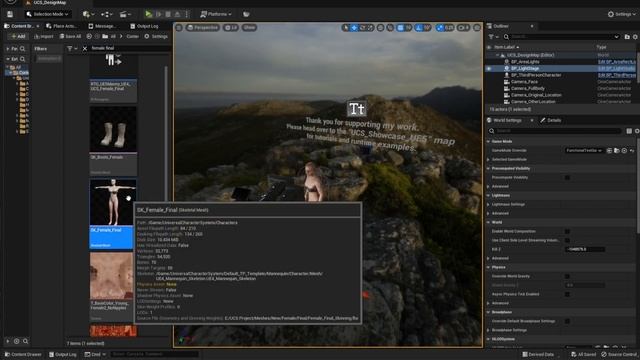Open the Marketplace icon beside Platforms
This screenshot has height=360, width=640.
click(x=246, y=14)
